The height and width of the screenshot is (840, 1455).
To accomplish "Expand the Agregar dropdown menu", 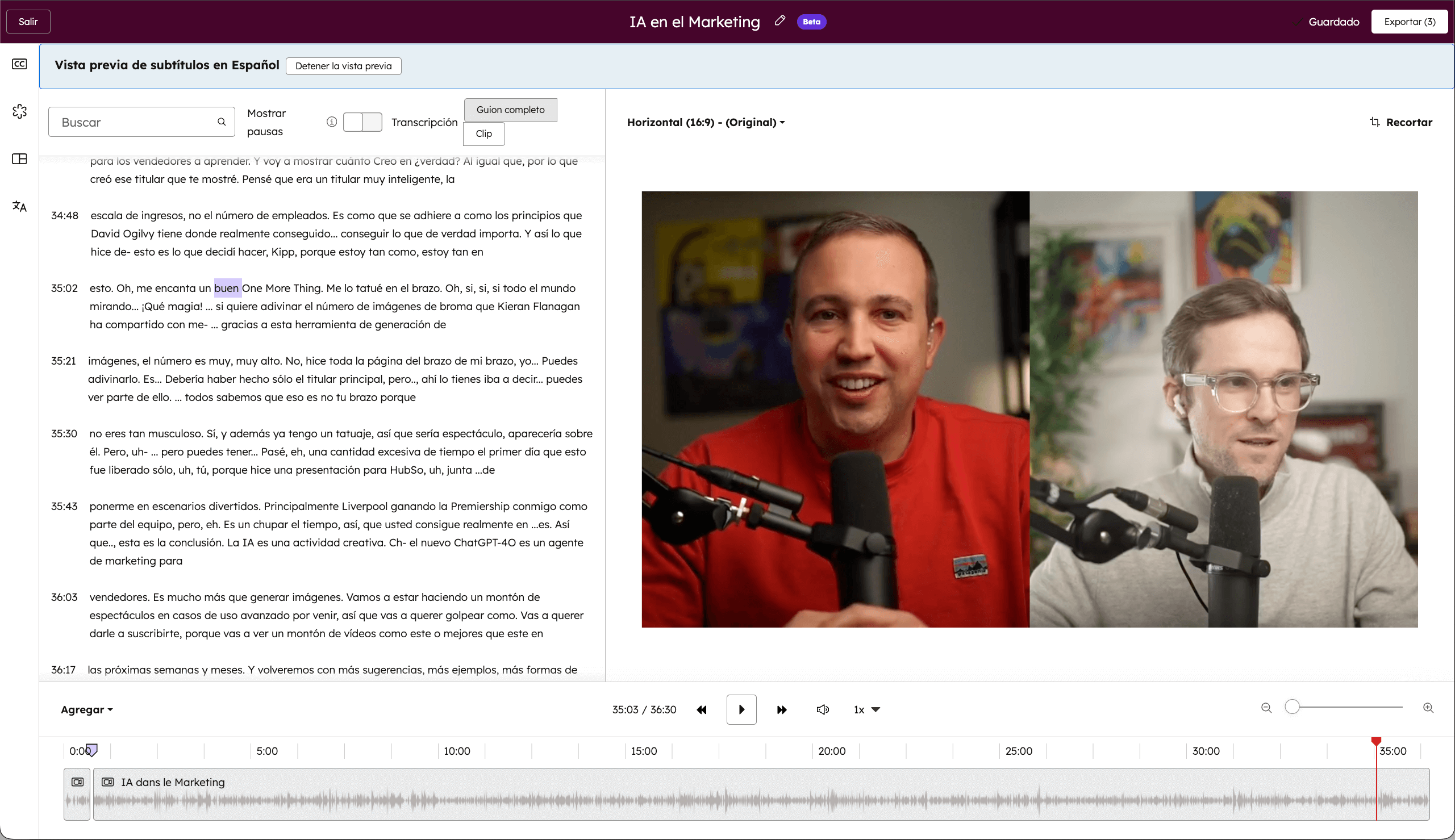I will click(x=86, y=709).
